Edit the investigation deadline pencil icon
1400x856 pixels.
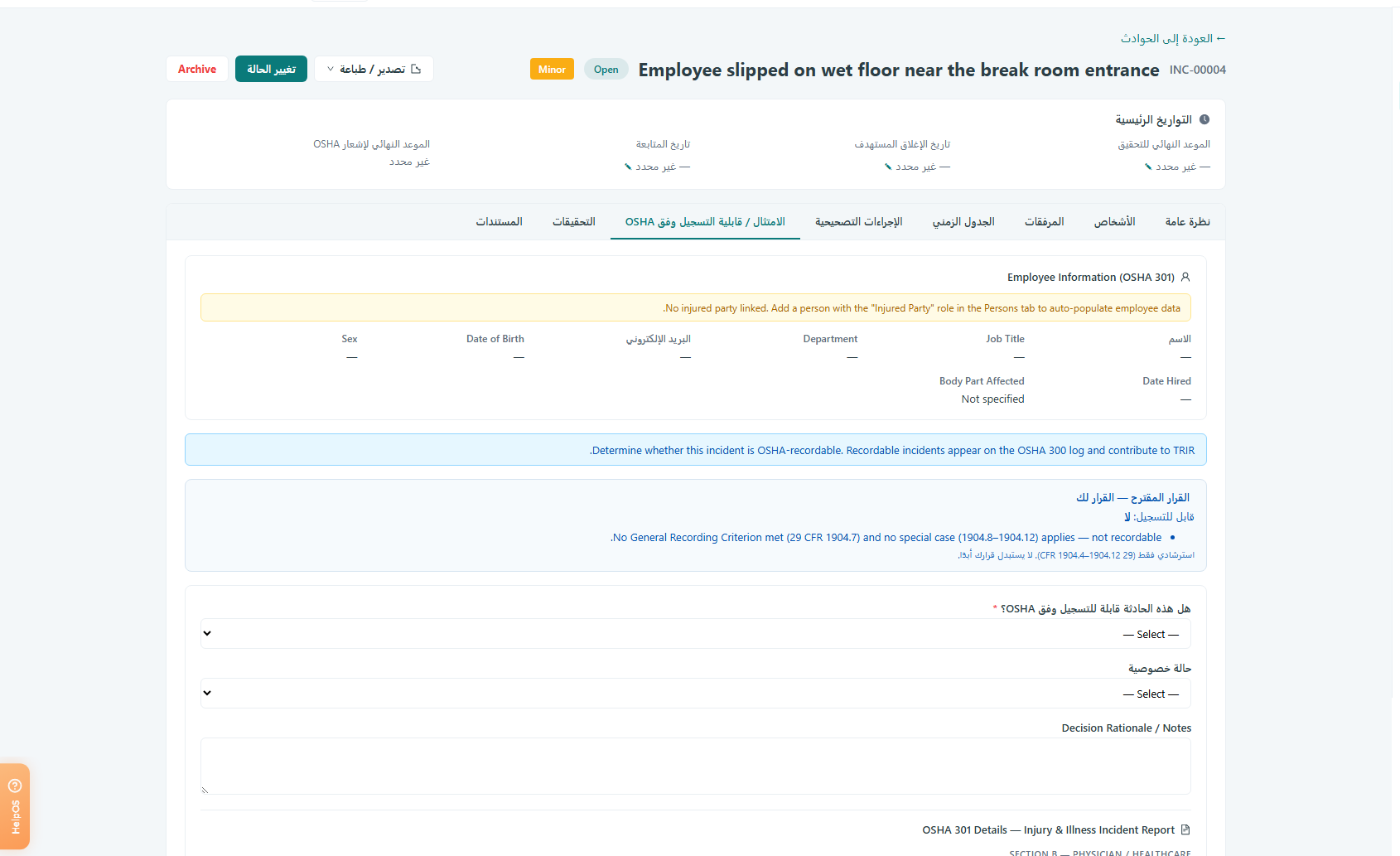pyautogui.click(x=1148, y=167)
